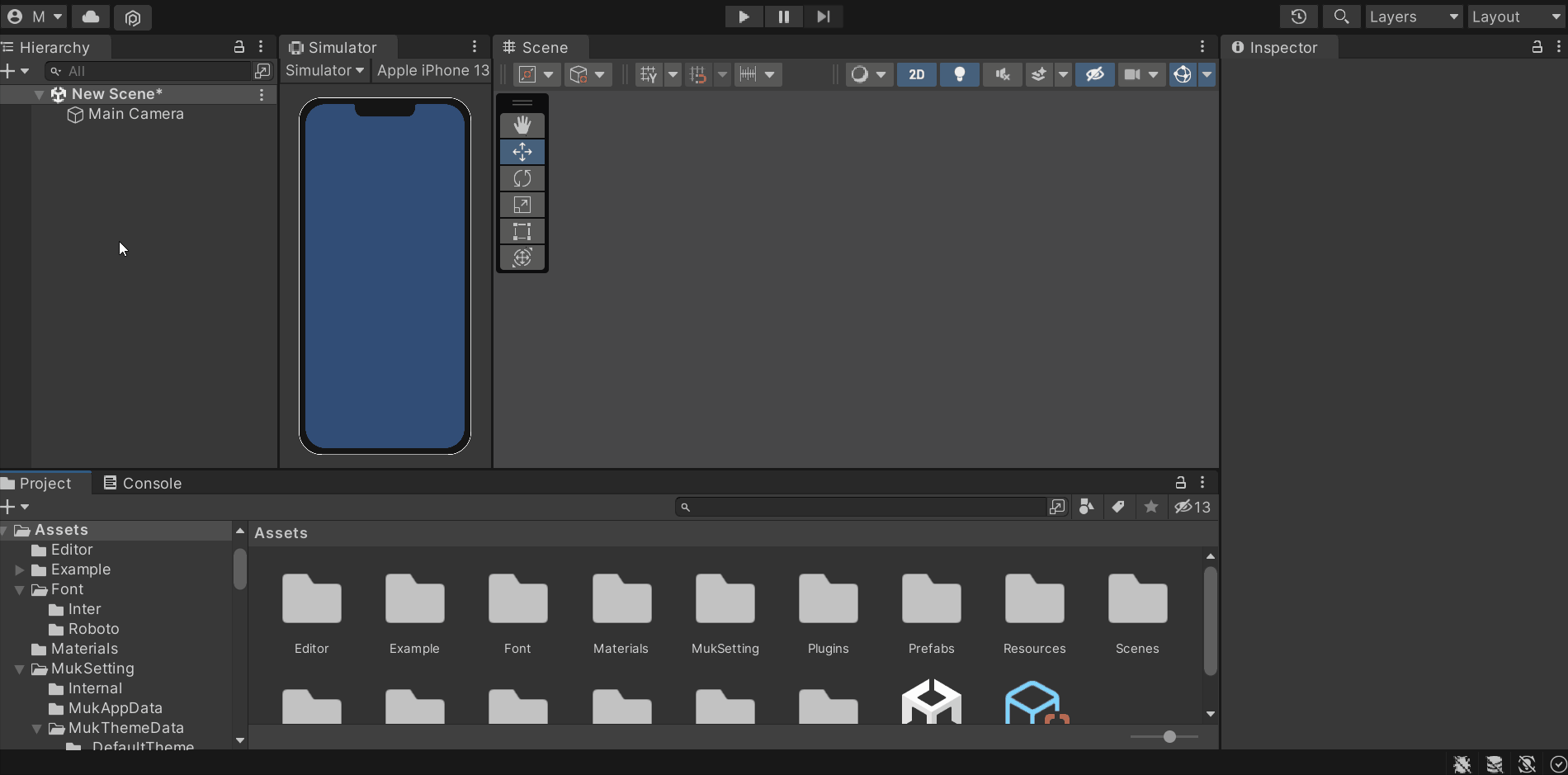This screenshot has height=775, width=1568.
Task: Open Project search in new window icon
Action: click(1057, 507)
